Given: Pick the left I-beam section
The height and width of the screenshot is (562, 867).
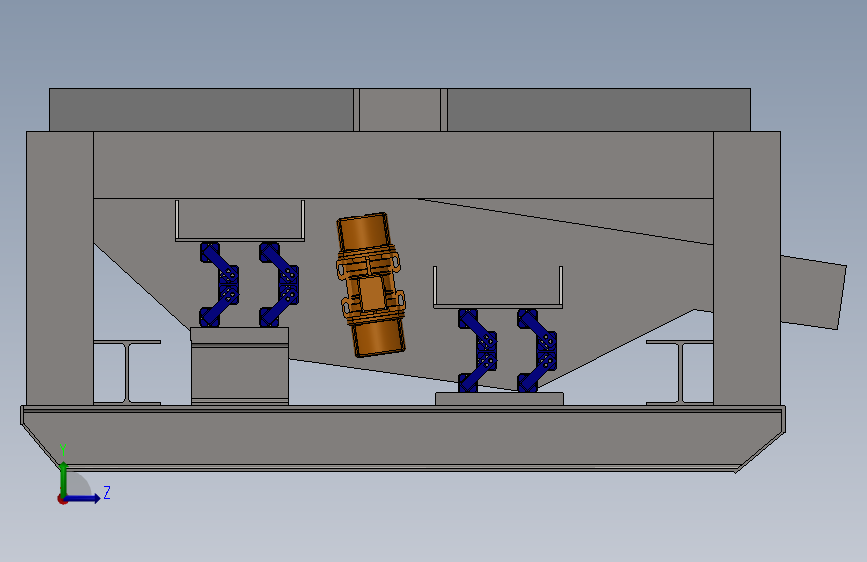Looking at the screenshot, I should pyautogui.click(x=128, y=372).
